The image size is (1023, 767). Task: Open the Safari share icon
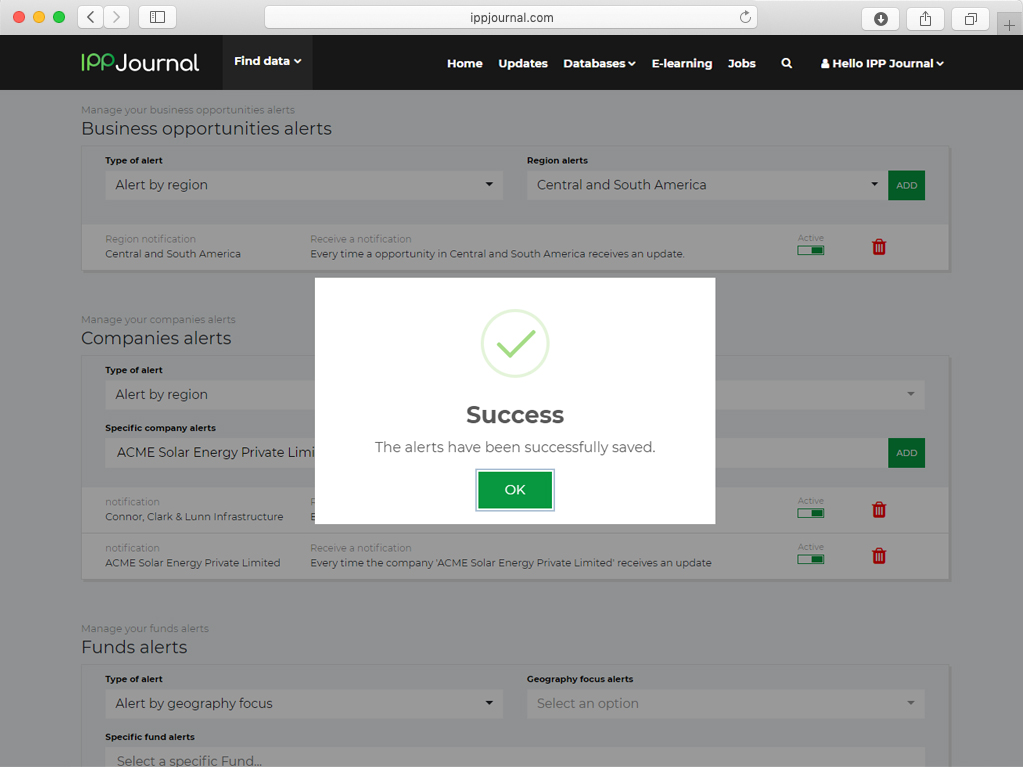[925, 18]
